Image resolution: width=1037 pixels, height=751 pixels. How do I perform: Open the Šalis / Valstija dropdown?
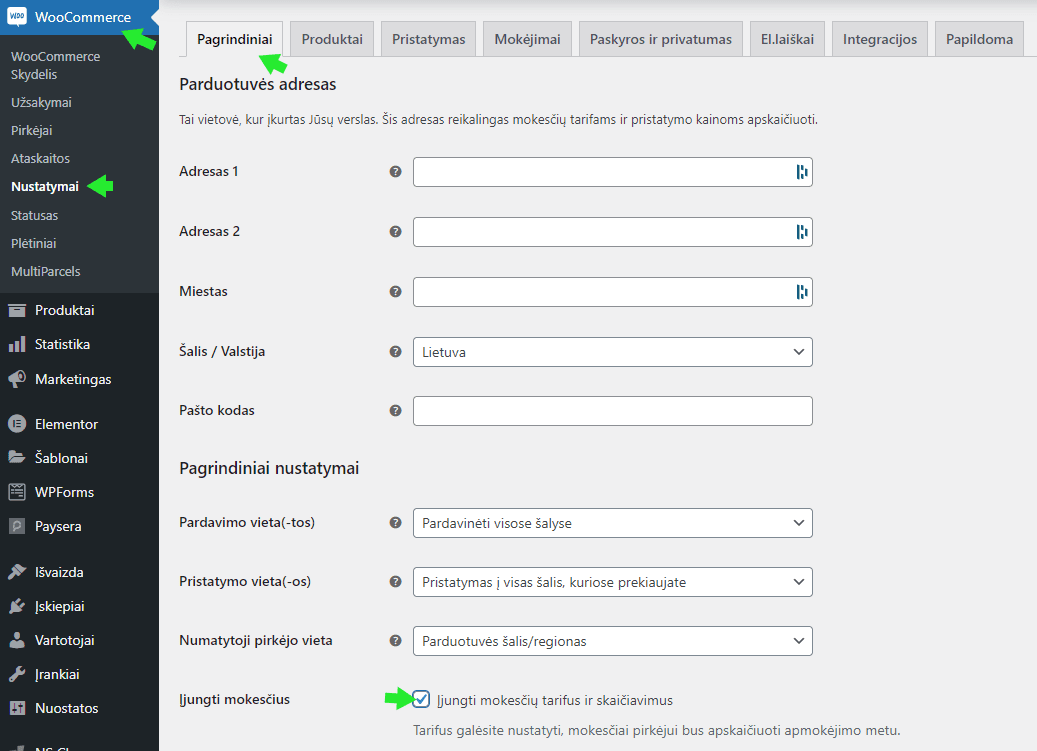click(x=612, y=352)
